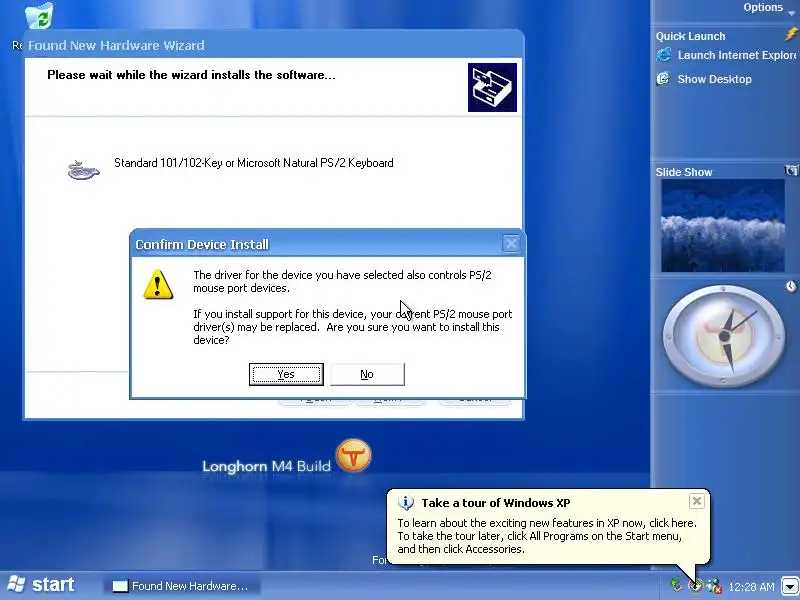Click the Show Desktop text link
The width and height of the screenshot is (800, 600).
point(714,79)
